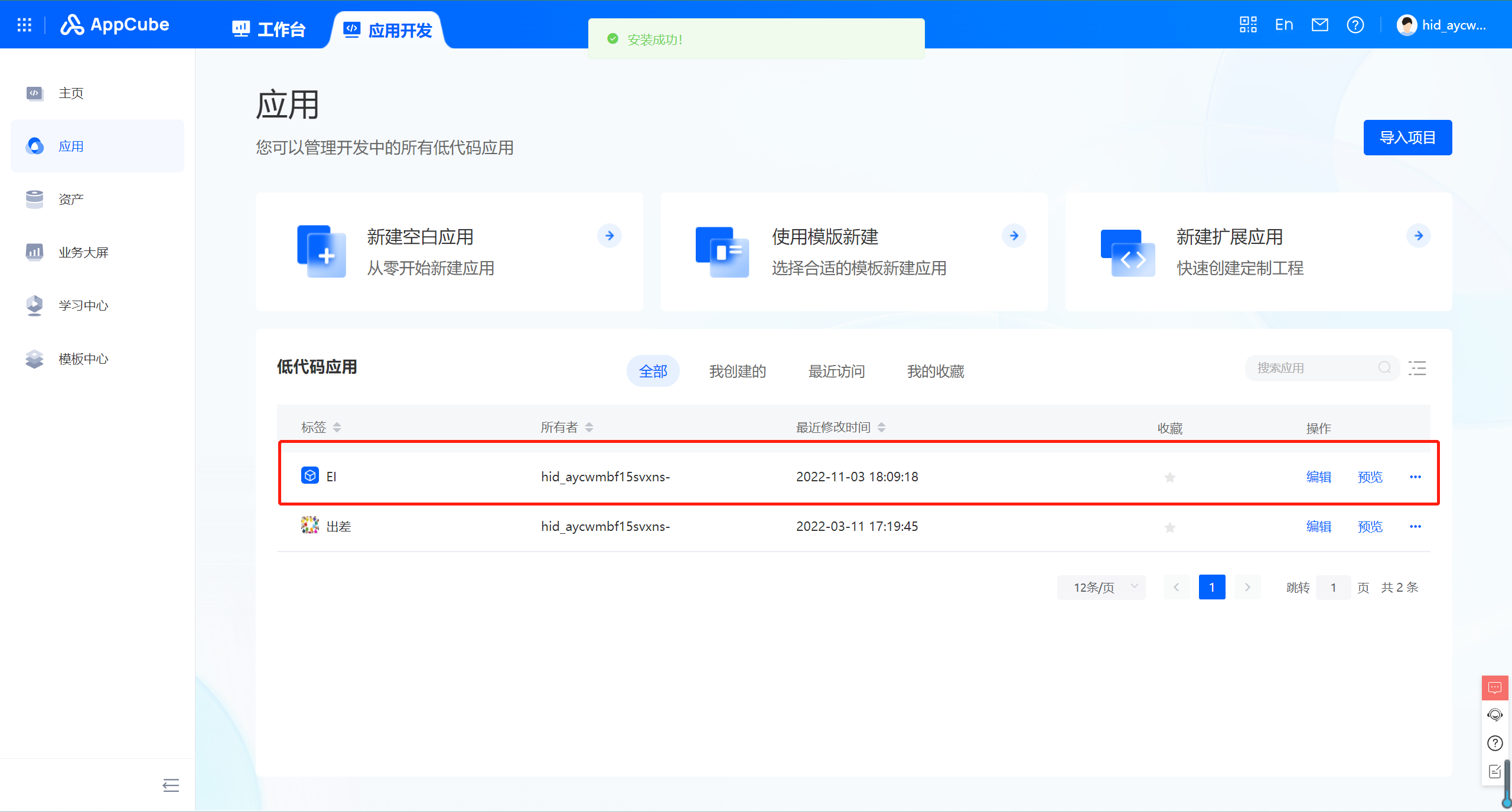Collapse the left navigation sidebar
Image resolution: width=1512 pixels, height=812 pixels.
click(170, 785)
